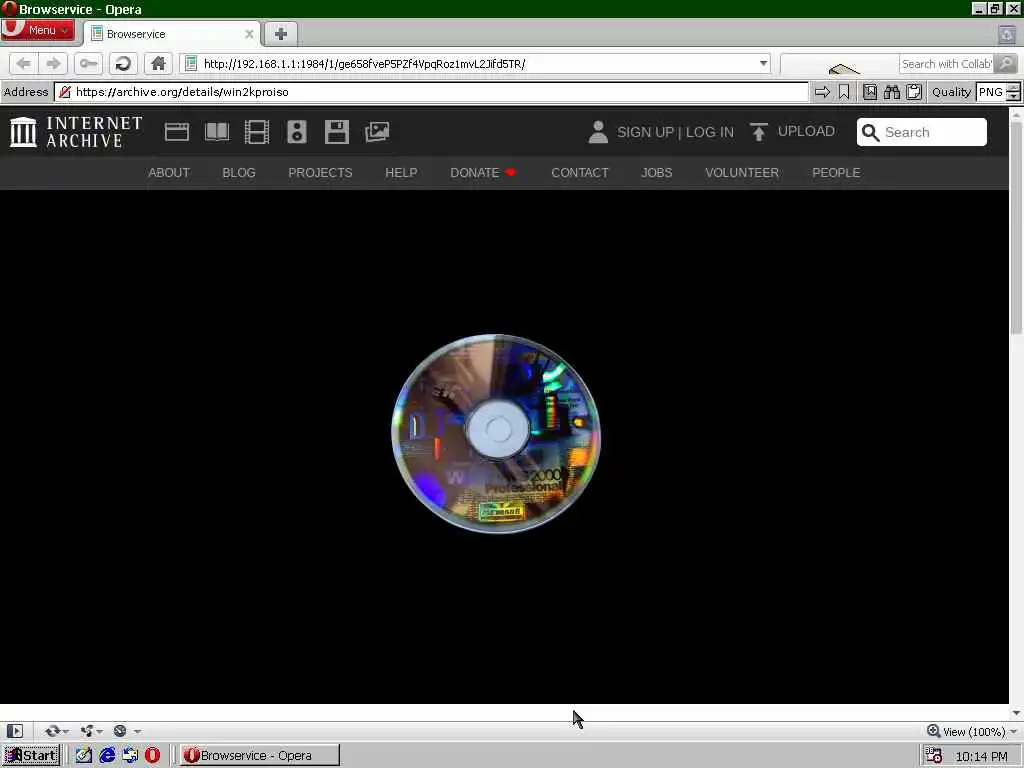Screen dimensions: 1024x768
Task: Open the Opera Turbo dropdown
Action: point(126,731)
